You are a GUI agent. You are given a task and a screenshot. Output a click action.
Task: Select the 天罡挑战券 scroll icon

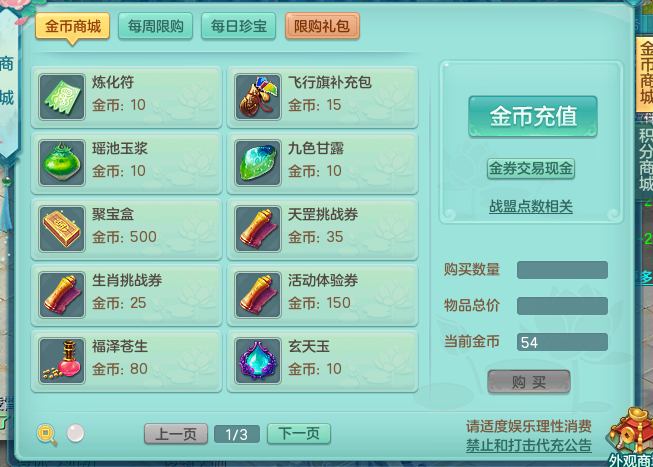(x=258, y=229)
